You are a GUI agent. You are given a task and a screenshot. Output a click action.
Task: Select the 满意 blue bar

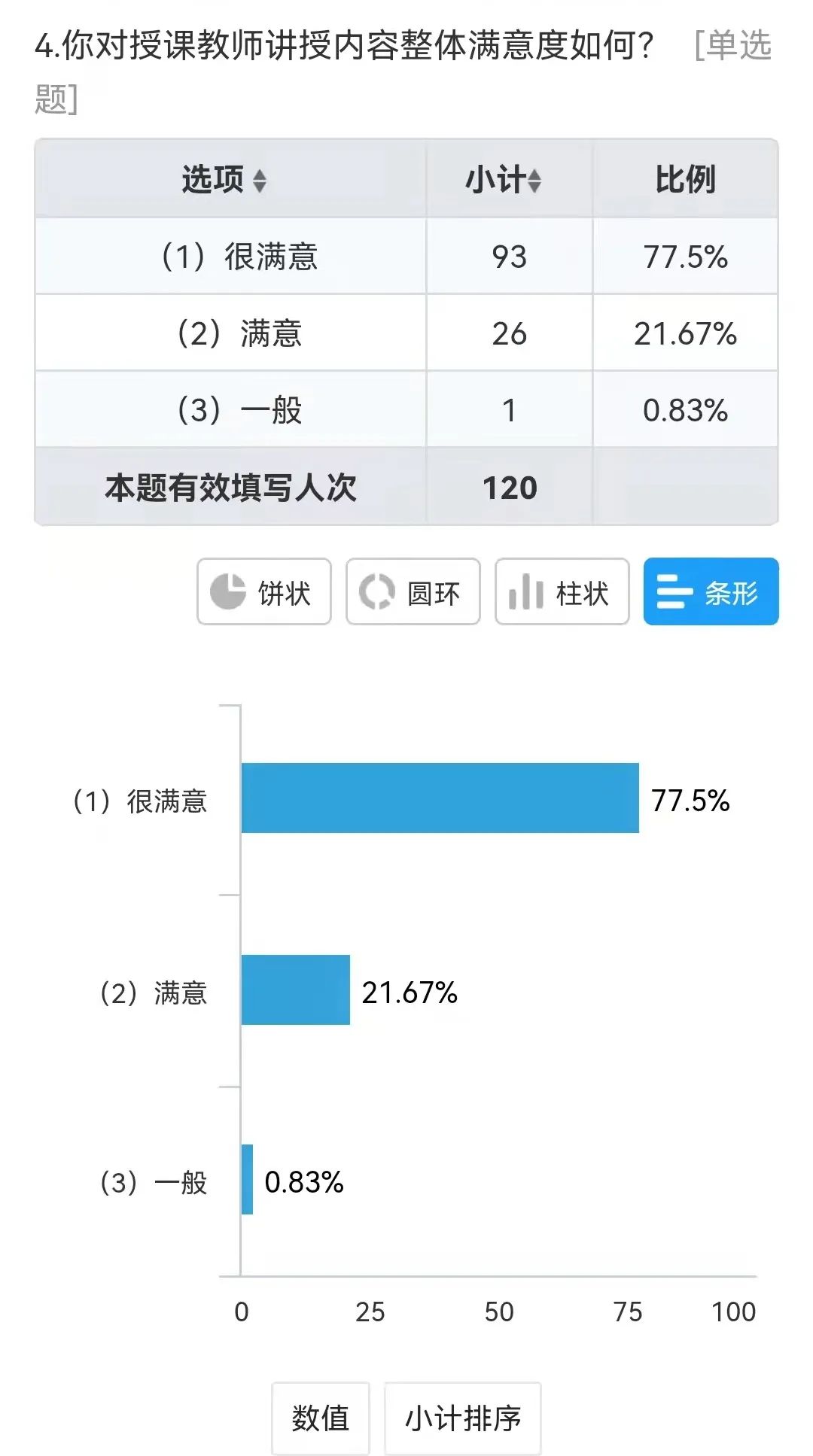296,990
